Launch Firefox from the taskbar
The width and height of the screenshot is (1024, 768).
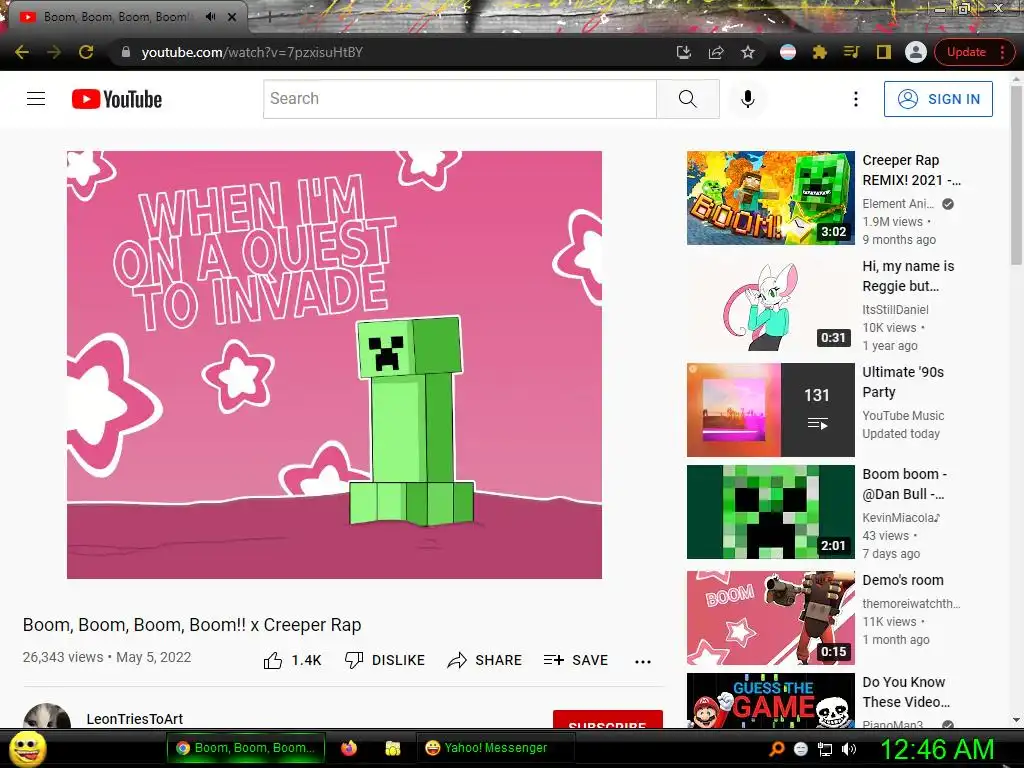pyautogui.click(x=349, y=748)
